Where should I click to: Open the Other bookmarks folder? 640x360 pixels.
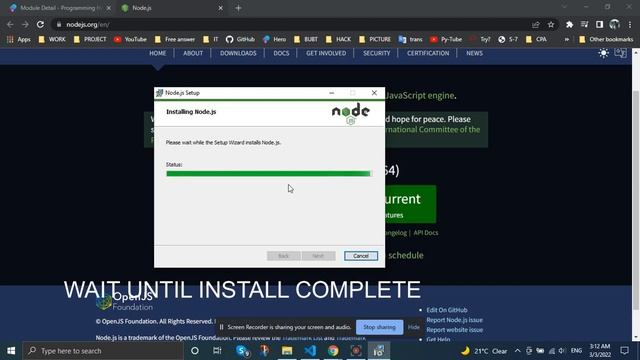606,39
